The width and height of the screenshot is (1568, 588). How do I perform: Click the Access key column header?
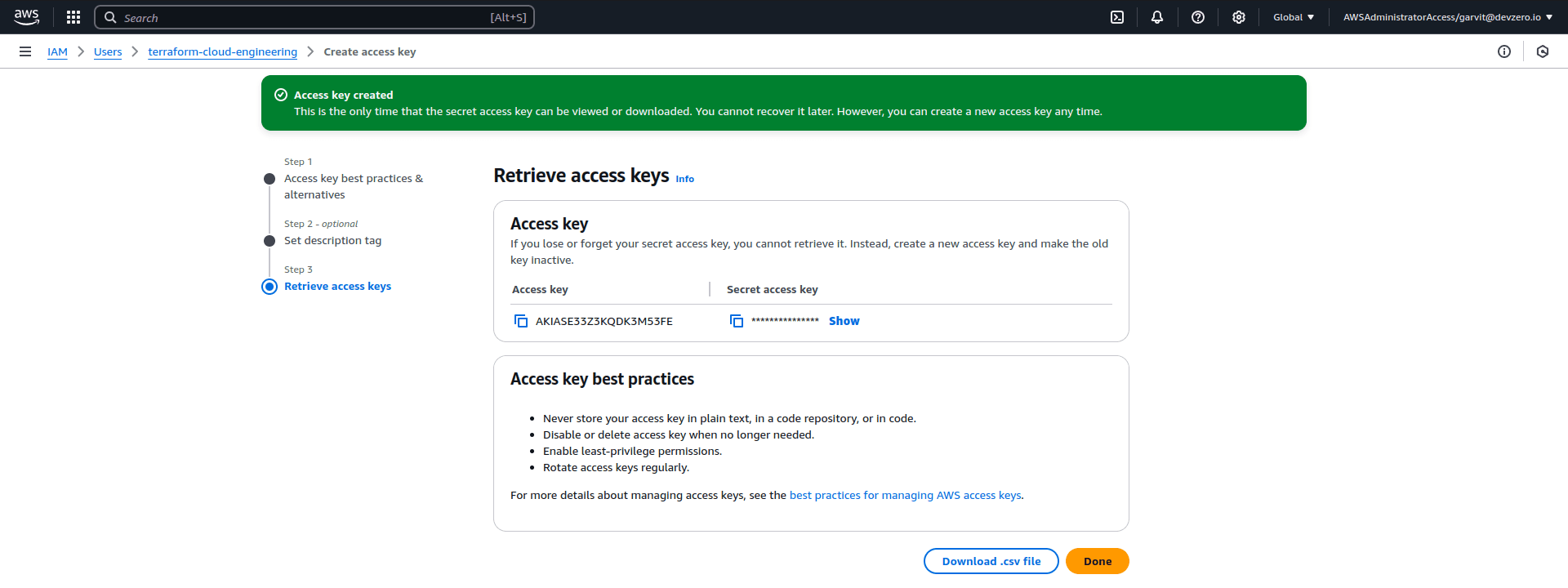point(540,289)
